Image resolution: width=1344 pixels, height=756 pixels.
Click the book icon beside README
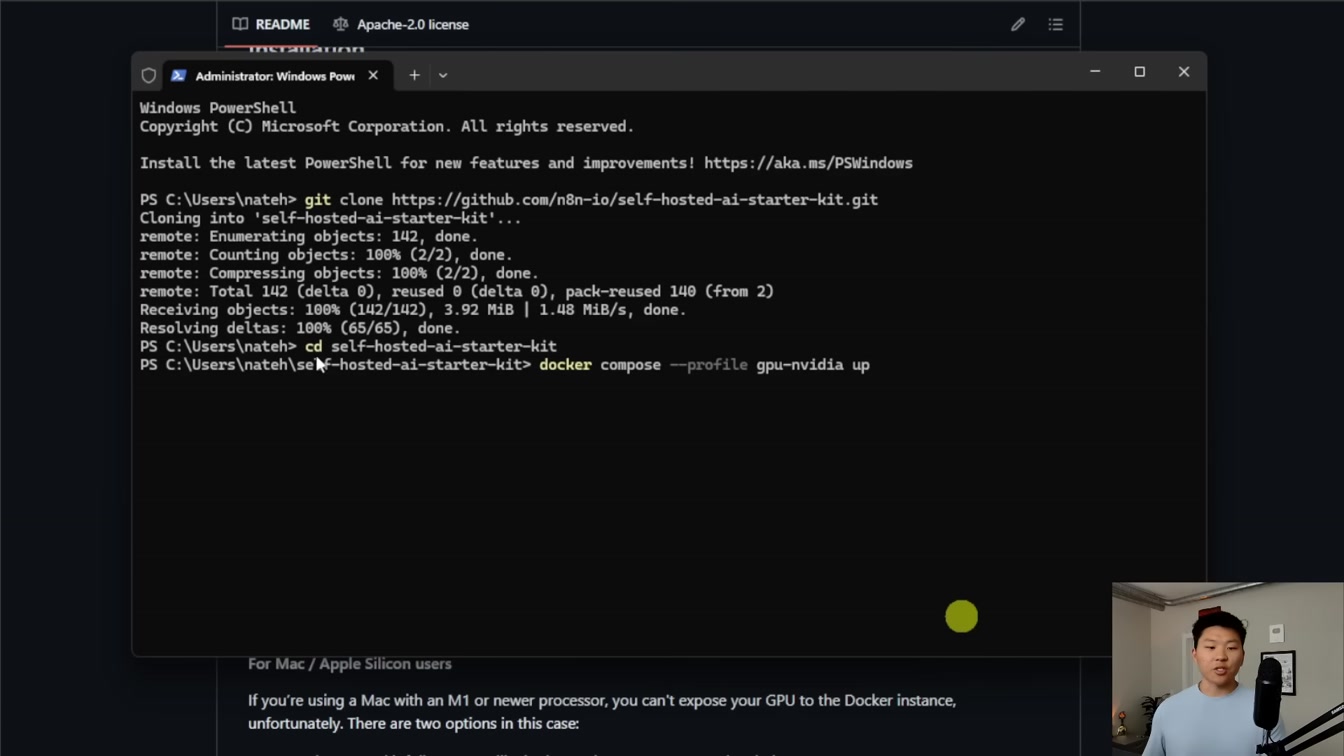[x=240, y=24]
